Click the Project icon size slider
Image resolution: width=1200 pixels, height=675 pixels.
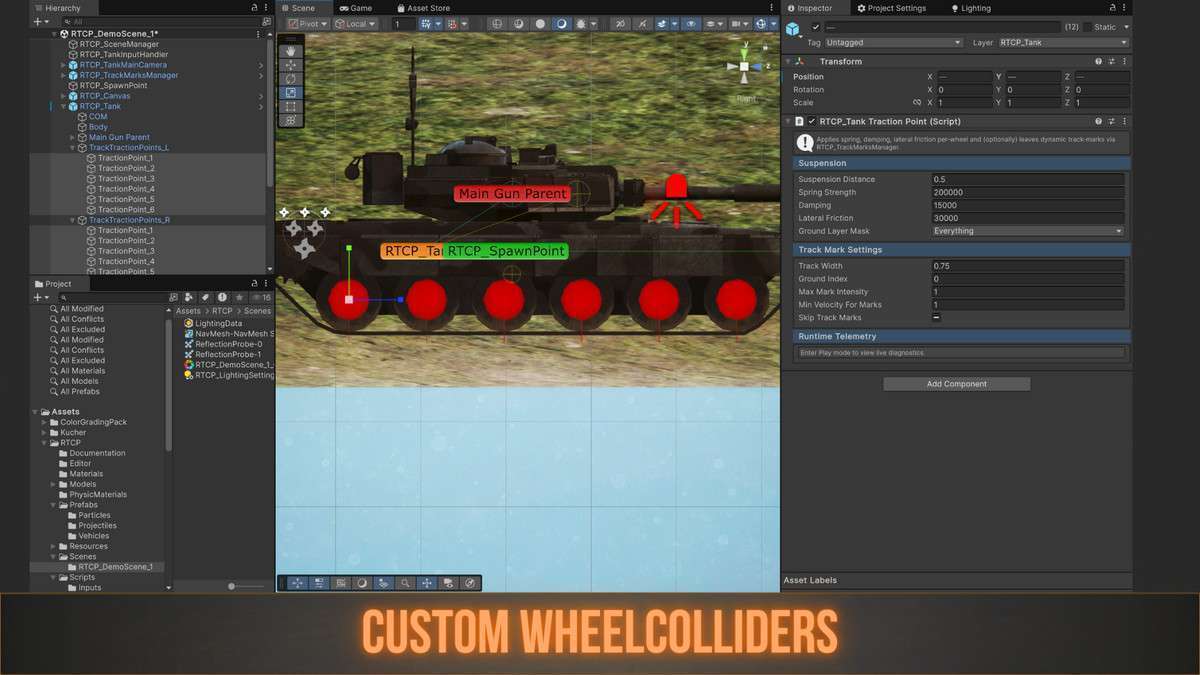[248, 586]
